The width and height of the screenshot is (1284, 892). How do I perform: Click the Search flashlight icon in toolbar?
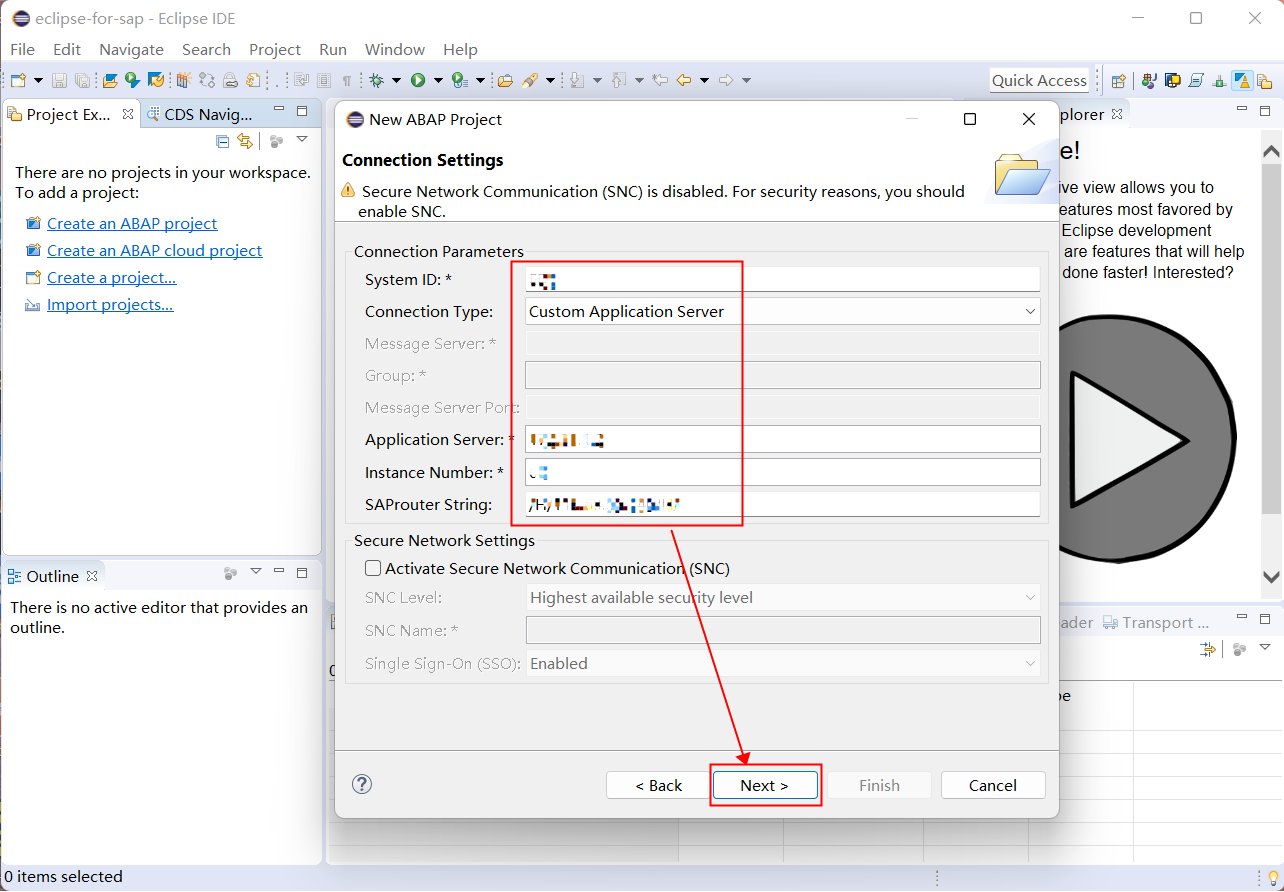click(x=530, y=80)
